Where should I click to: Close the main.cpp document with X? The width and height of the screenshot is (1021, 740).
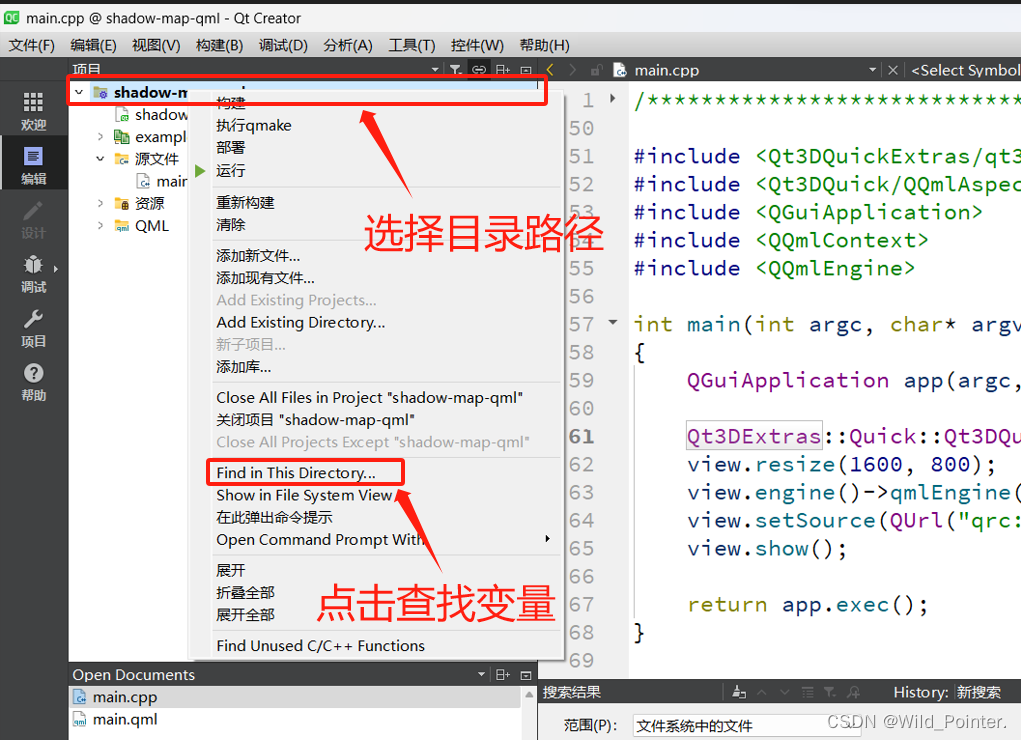coord(893,70)
